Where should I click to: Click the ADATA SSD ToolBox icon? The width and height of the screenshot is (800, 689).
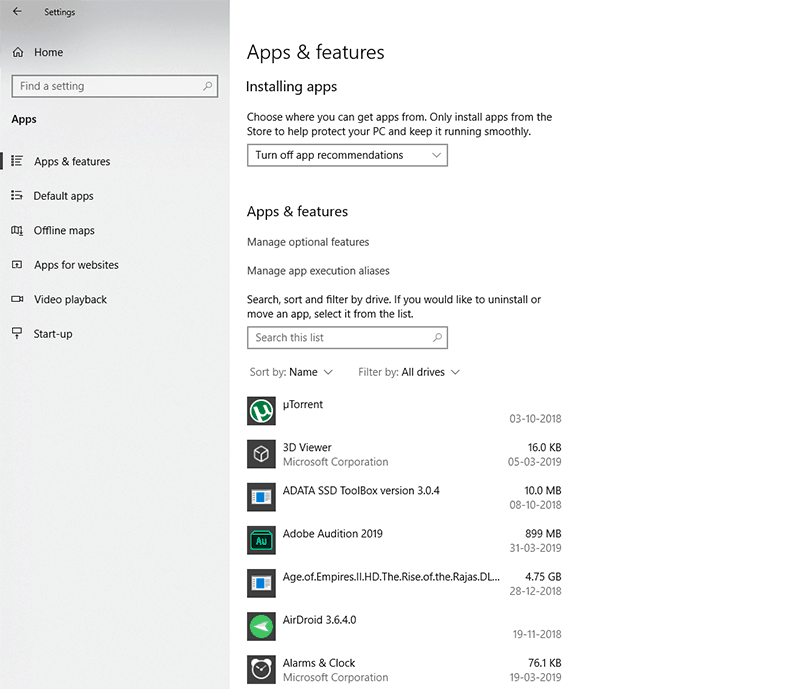[x=261, y=497]
